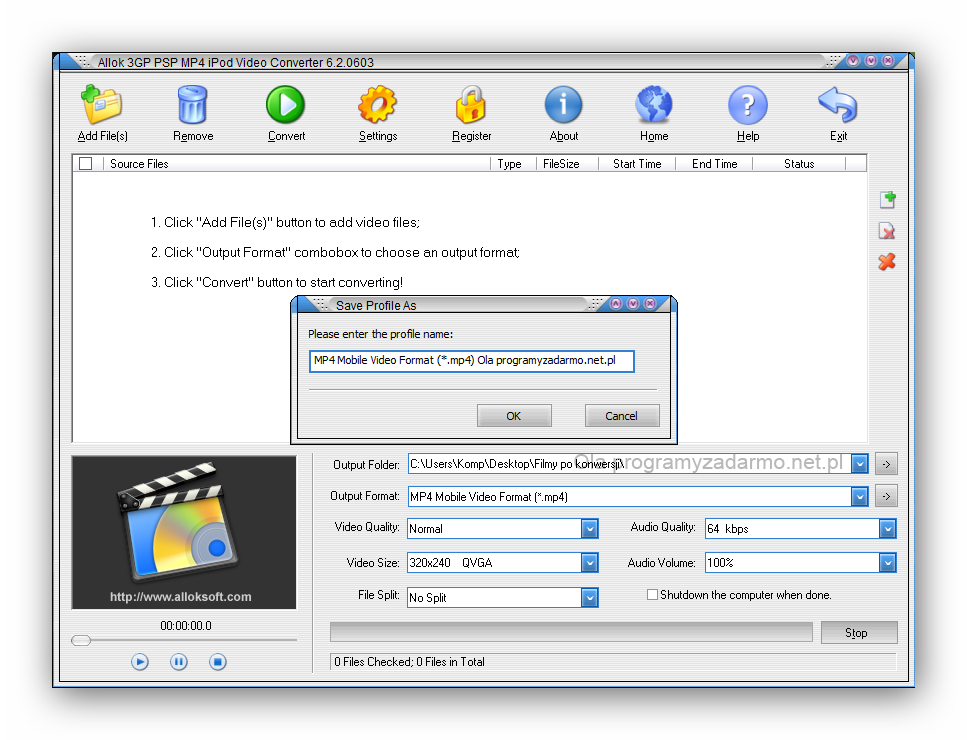
Task: Click the 00:00:00.0 preview time text
Action: [186, 626]
